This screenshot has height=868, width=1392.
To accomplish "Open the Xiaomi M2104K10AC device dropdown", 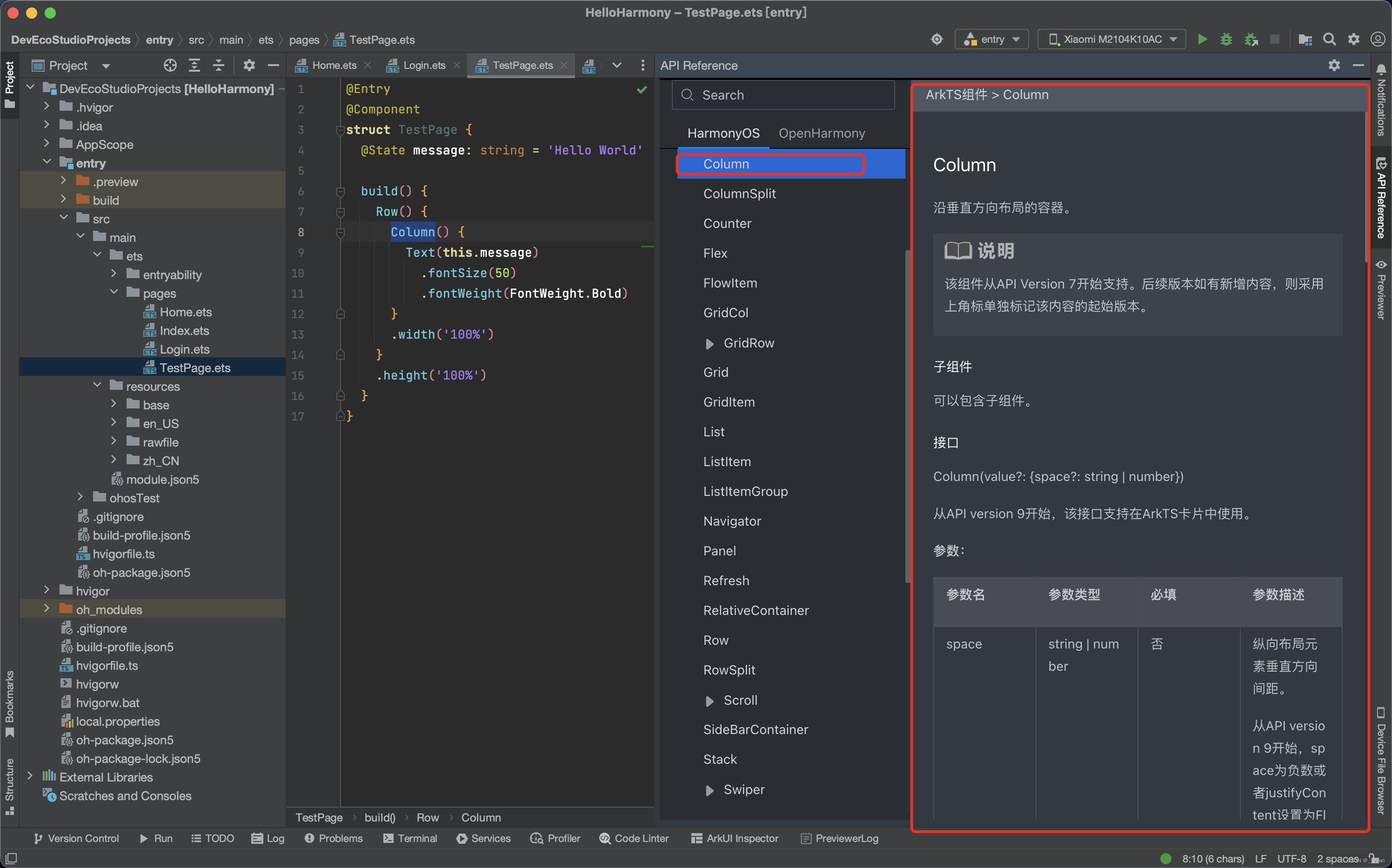I will pyautogui.click(x=1111, y=40).
